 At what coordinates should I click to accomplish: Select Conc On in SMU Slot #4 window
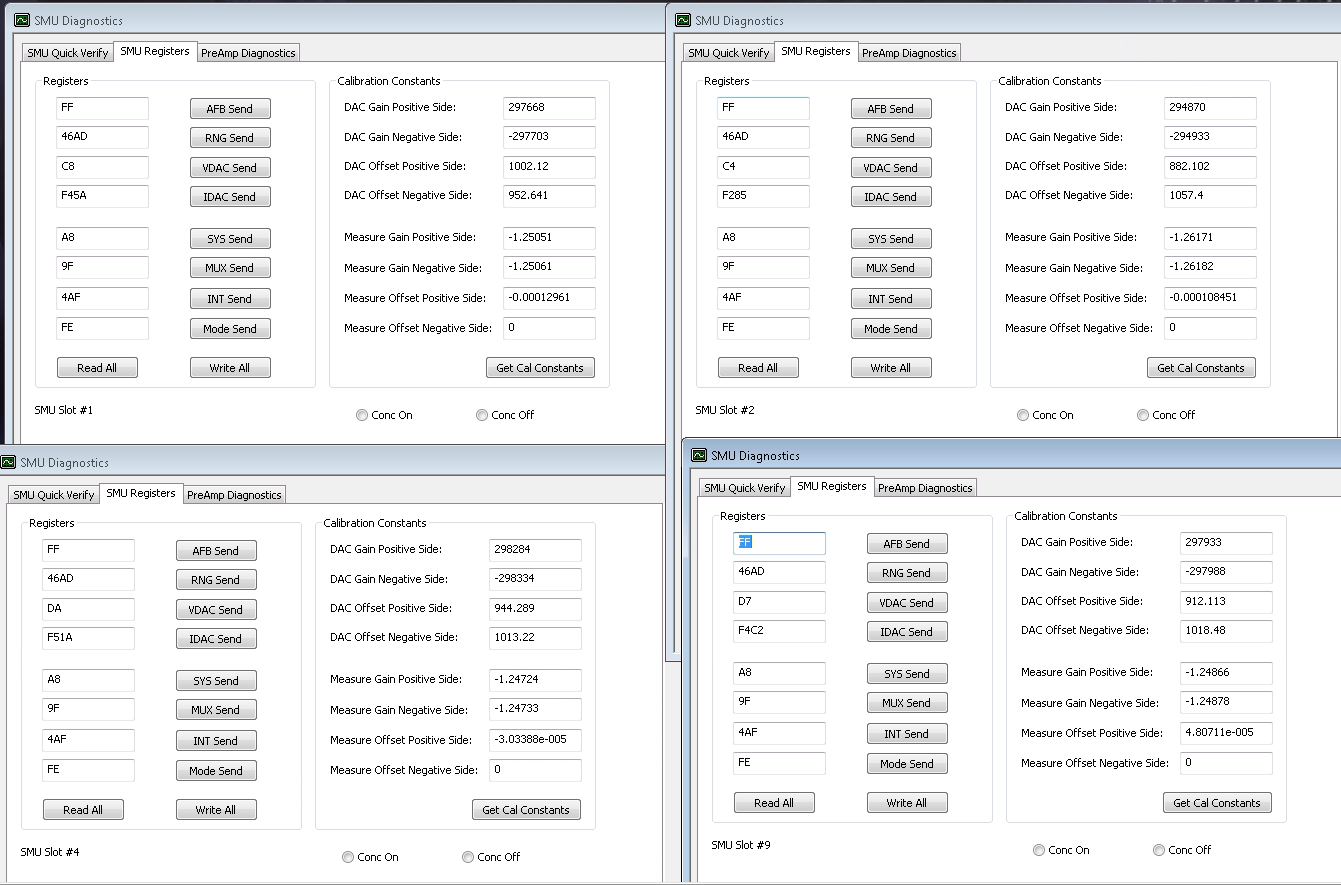(x=370, y=857)
